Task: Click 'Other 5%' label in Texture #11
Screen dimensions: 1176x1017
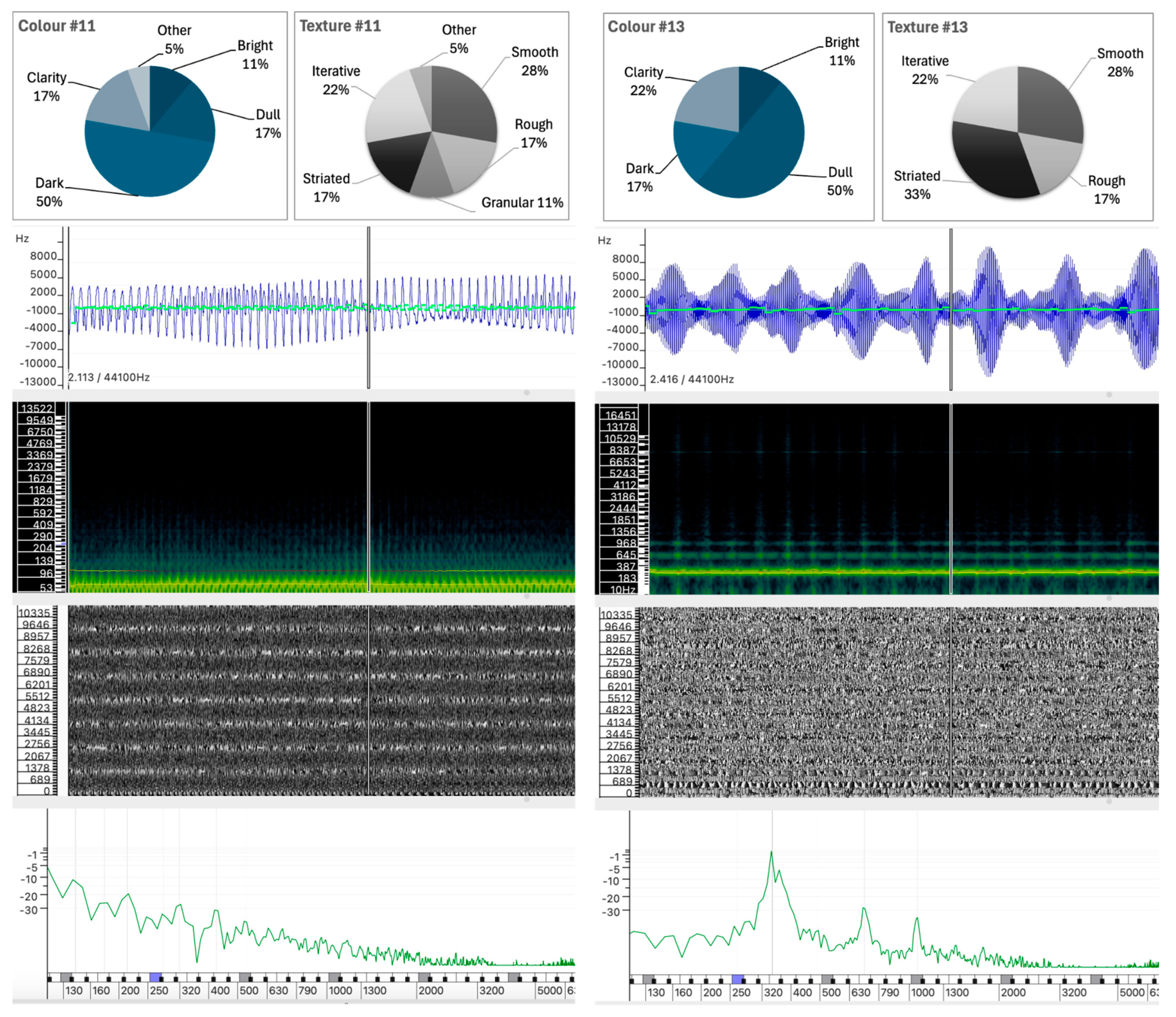Action: [x=459, y=38]
